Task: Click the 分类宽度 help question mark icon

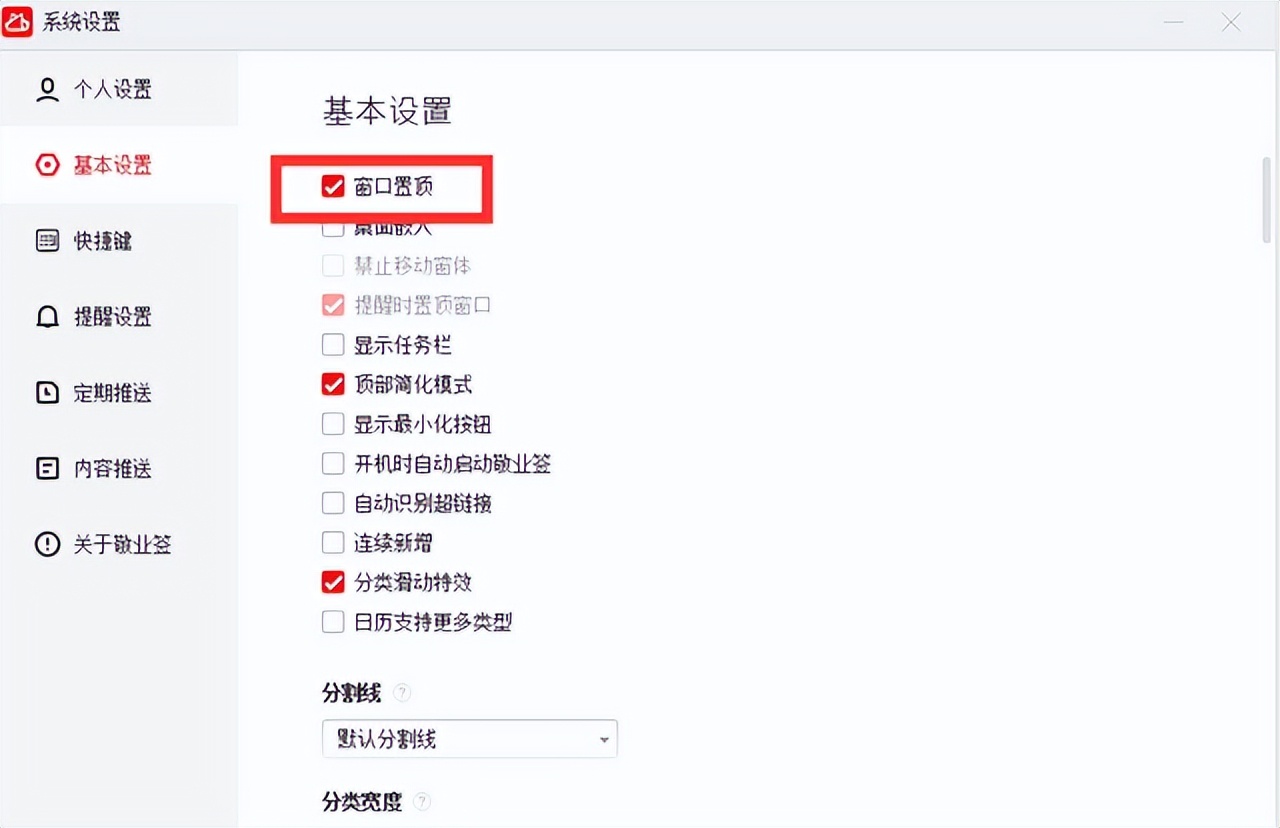Action: (x=422, y=801)
